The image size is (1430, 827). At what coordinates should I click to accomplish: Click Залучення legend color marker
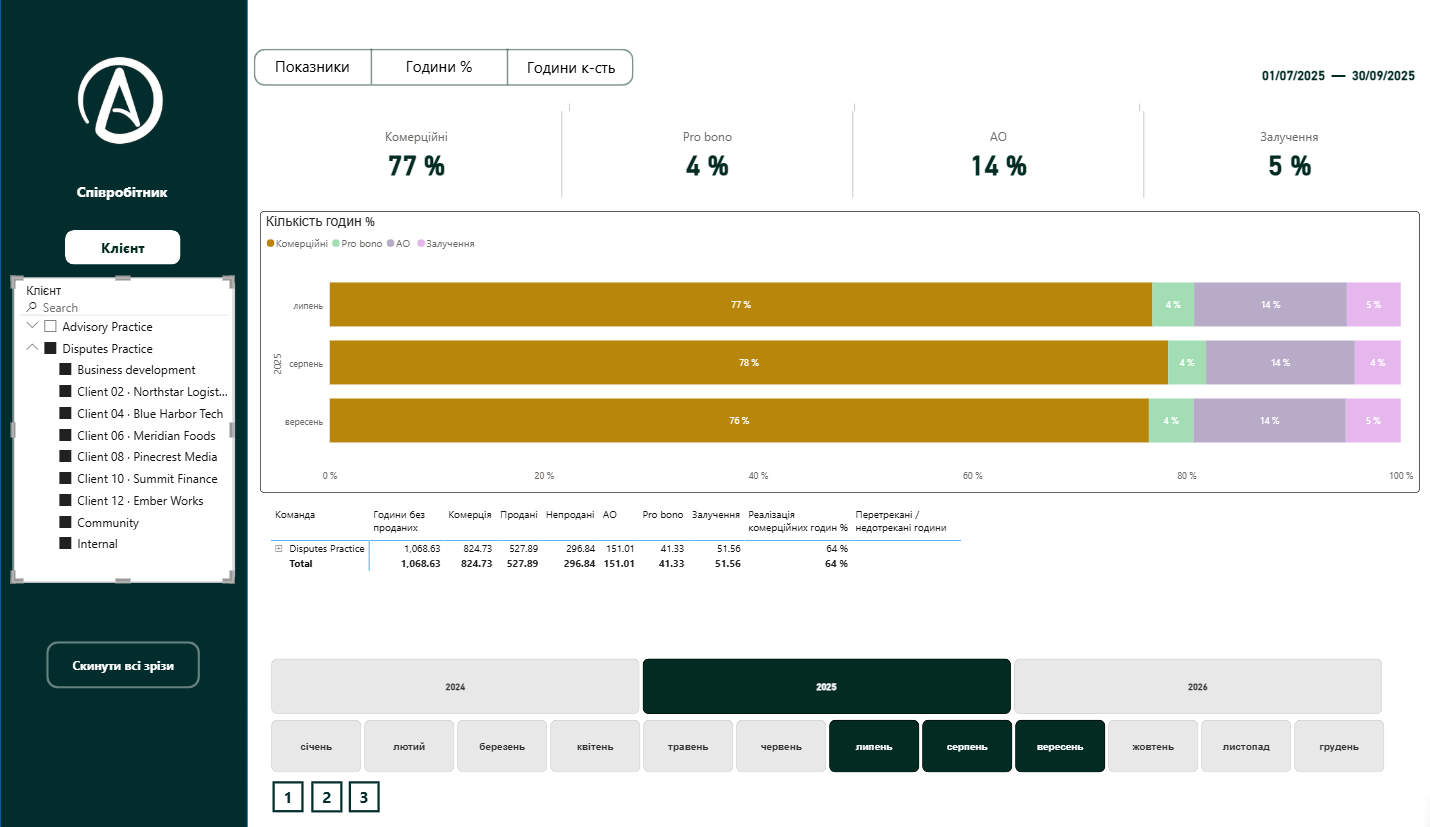(421, 244)
